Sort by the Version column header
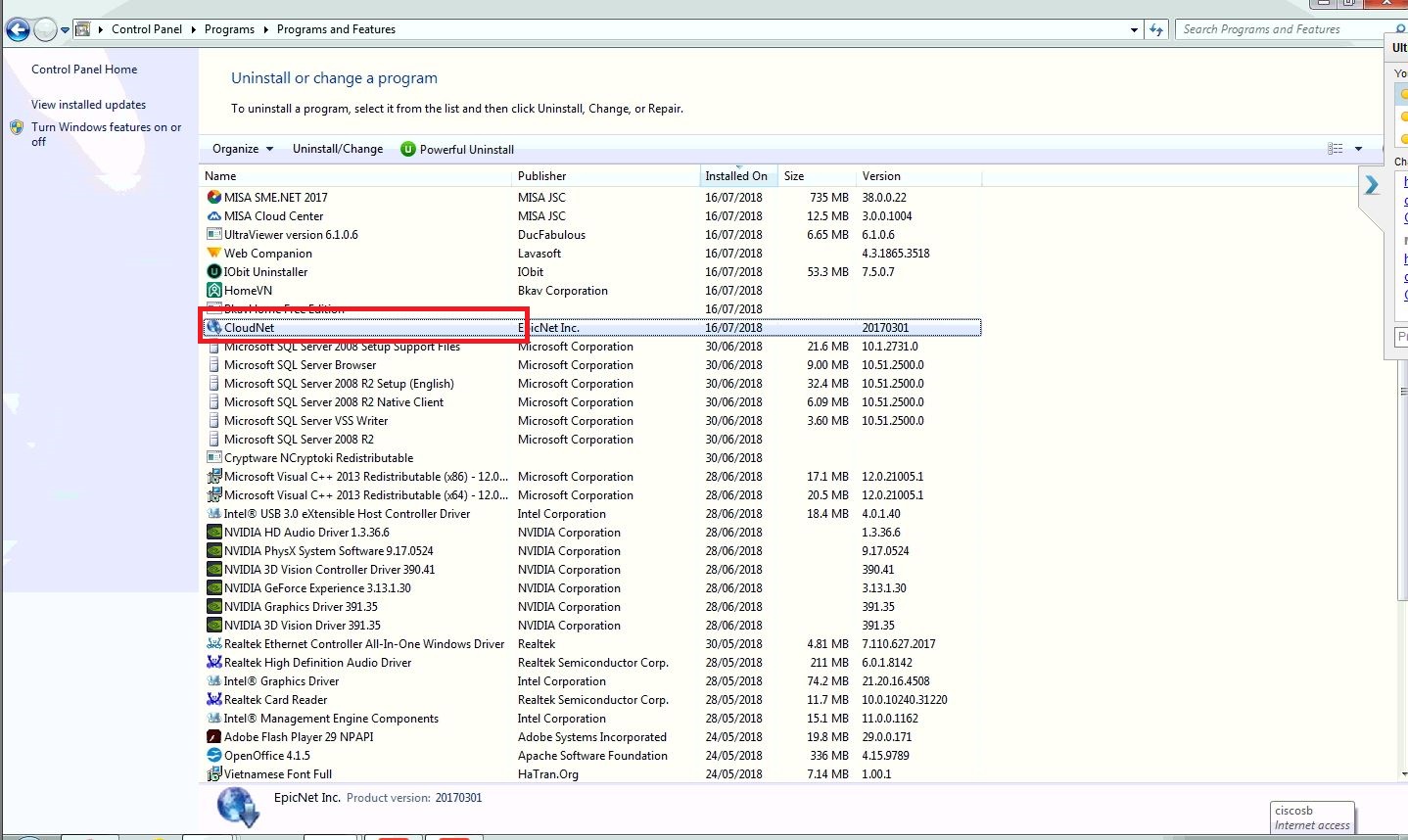The height and width of the screenshot is (840, 1408). (x=919, y=176)
